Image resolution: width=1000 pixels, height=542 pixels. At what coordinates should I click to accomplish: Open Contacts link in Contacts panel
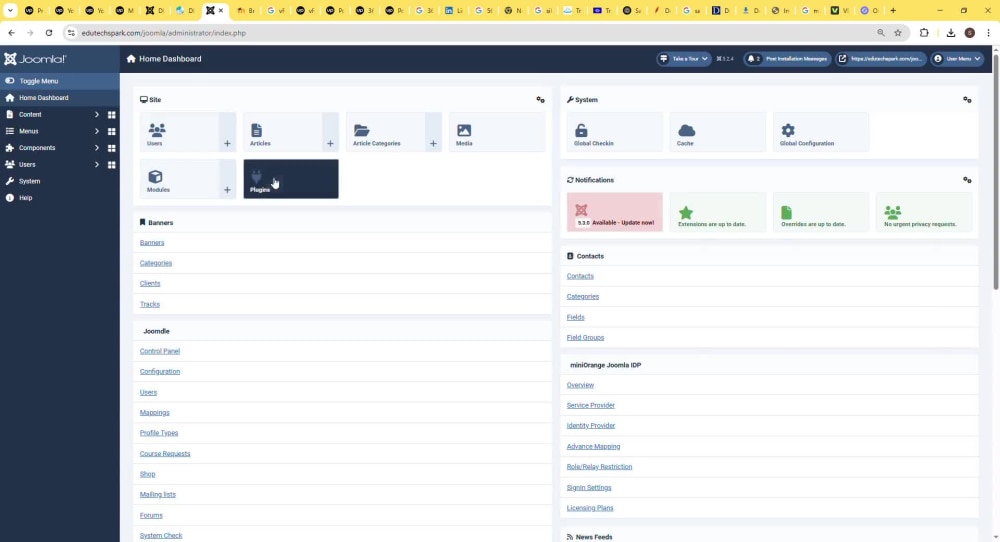tap(580, 276)
